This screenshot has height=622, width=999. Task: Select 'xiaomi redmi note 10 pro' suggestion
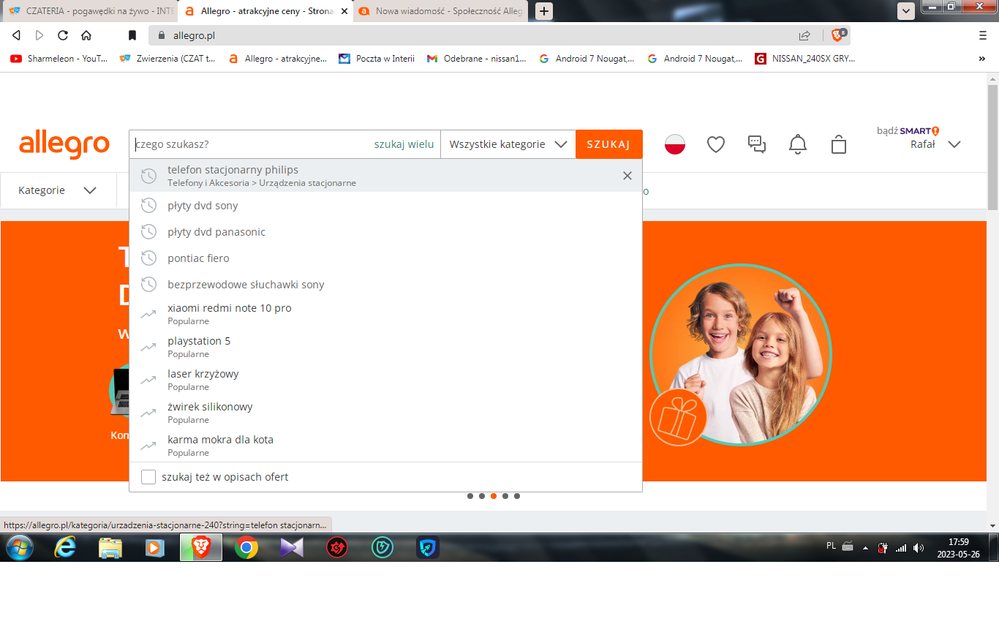pos(385,314)
